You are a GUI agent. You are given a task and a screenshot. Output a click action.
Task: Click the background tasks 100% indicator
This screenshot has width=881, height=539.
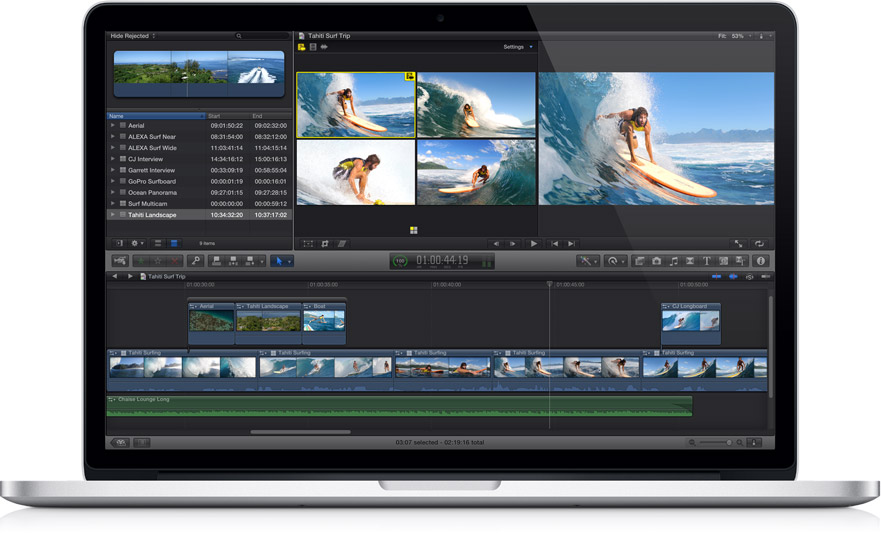(x=399, y=261)
